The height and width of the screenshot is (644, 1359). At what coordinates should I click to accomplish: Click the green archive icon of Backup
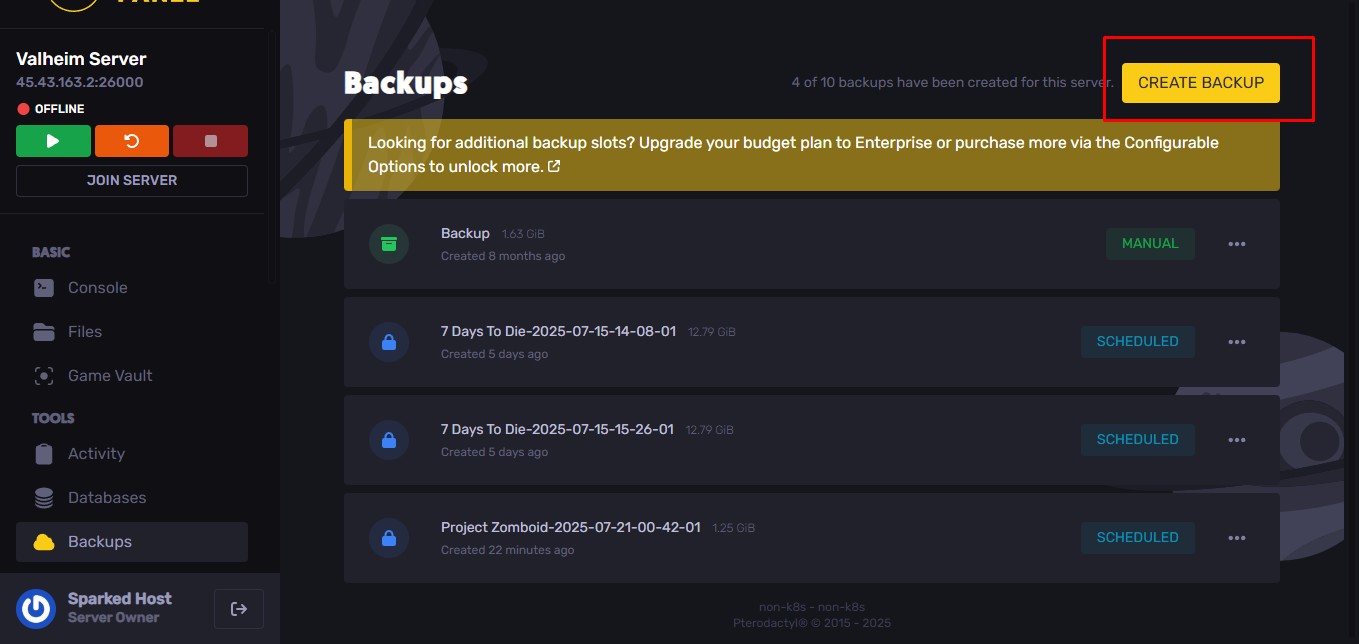click(388, 244)
